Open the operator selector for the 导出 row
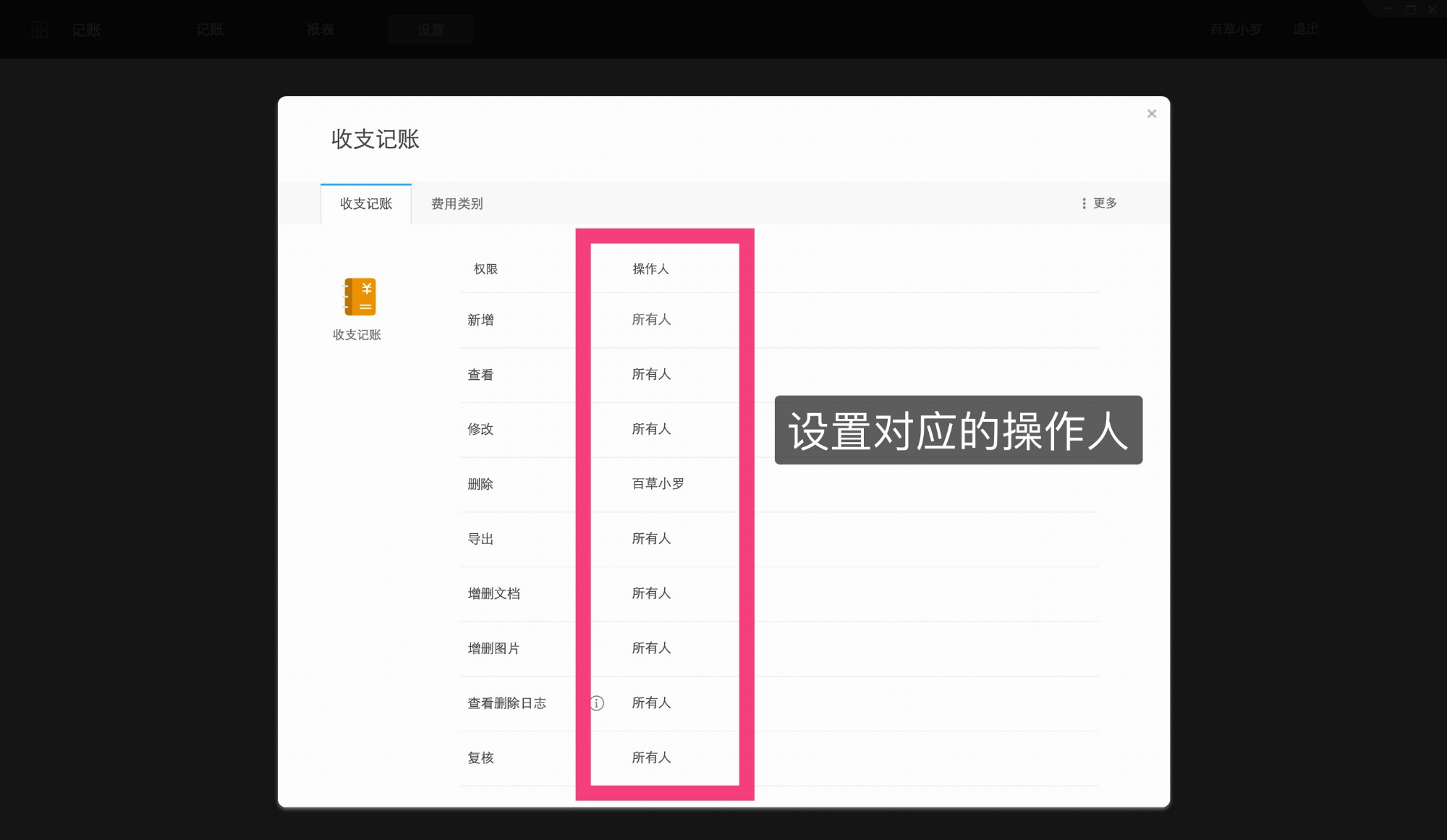This screenshot has height=840, width=1447. [x=651, y=538]
